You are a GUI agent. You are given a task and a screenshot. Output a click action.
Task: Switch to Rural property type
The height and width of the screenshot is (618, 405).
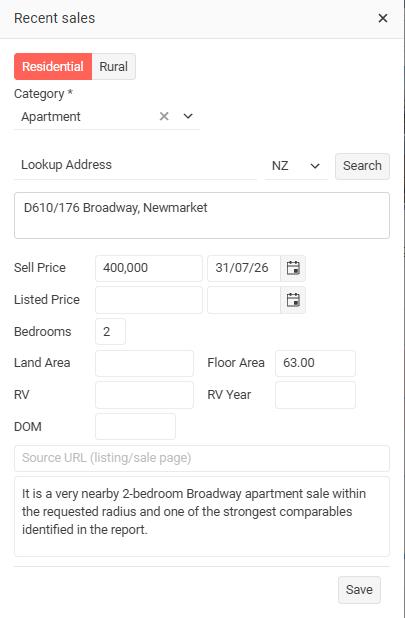pos(113,67)
